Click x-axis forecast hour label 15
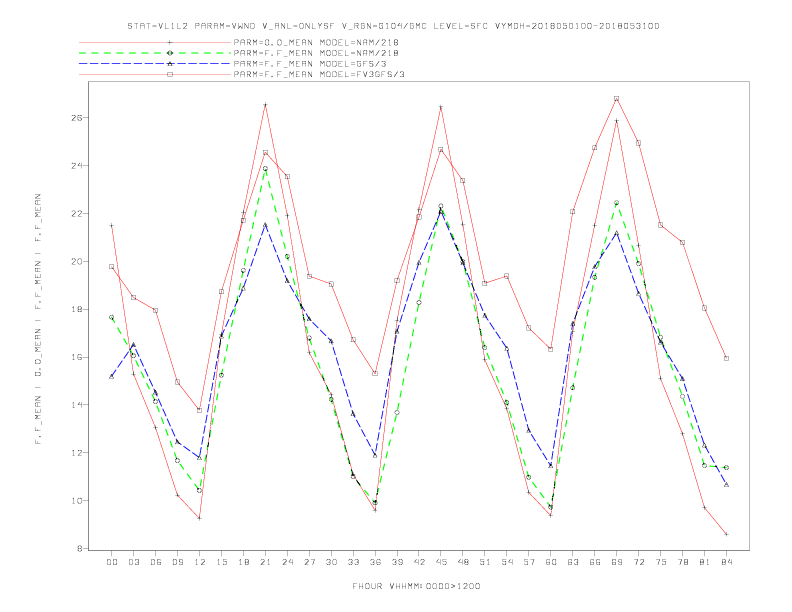792x612 pixels. pyautogui.click(x=221, y=562)
